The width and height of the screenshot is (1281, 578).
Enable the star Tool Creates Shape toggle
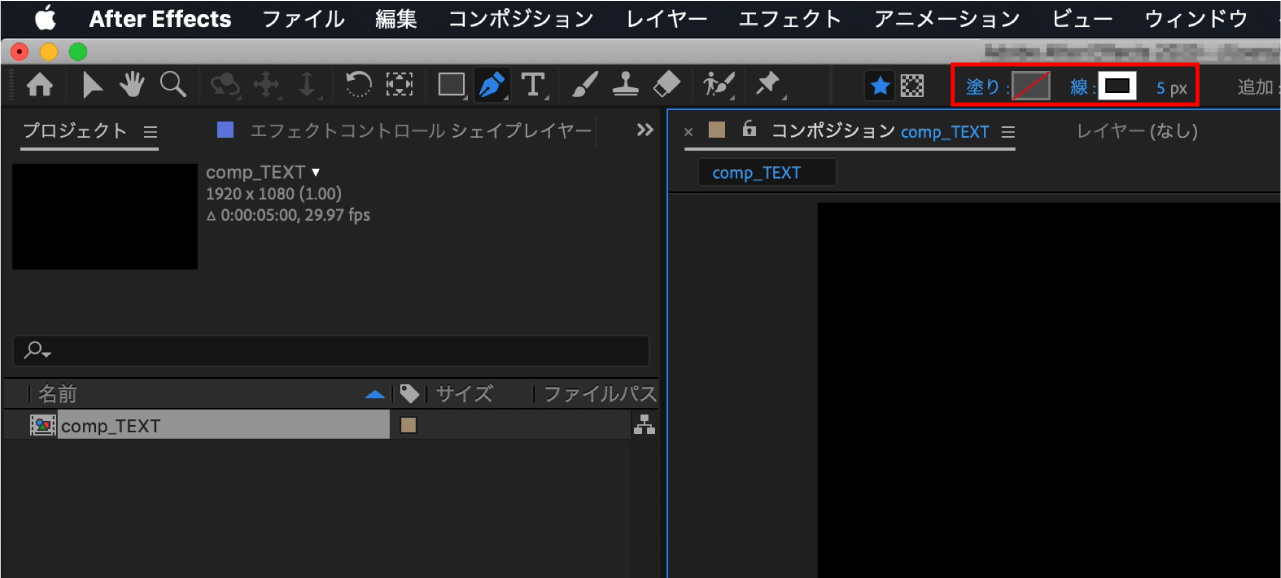pyautogui.click(x=880, y=86)
